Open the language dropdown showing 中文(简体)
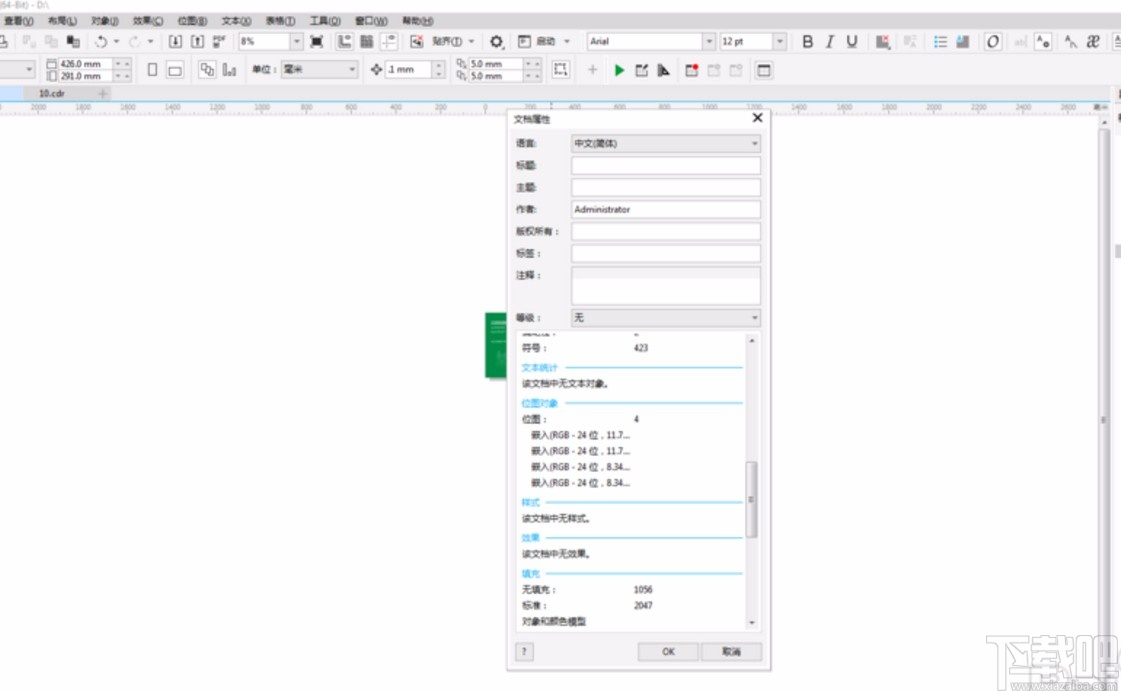1121x691 pixels. 665,144
